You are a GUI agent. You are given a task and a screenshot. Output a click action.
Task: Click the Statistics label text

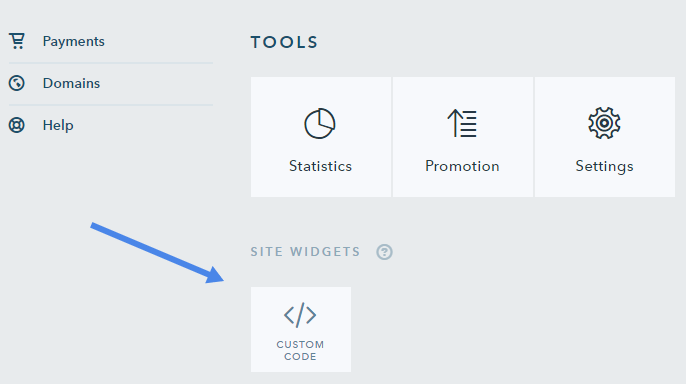click(320, 166)
